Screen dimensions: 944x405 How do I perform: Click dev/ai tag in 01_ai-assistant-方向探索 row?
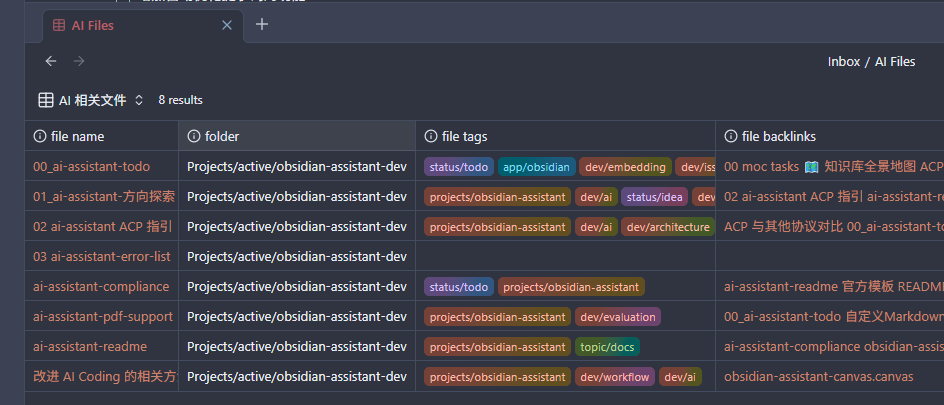coord(596,197)
